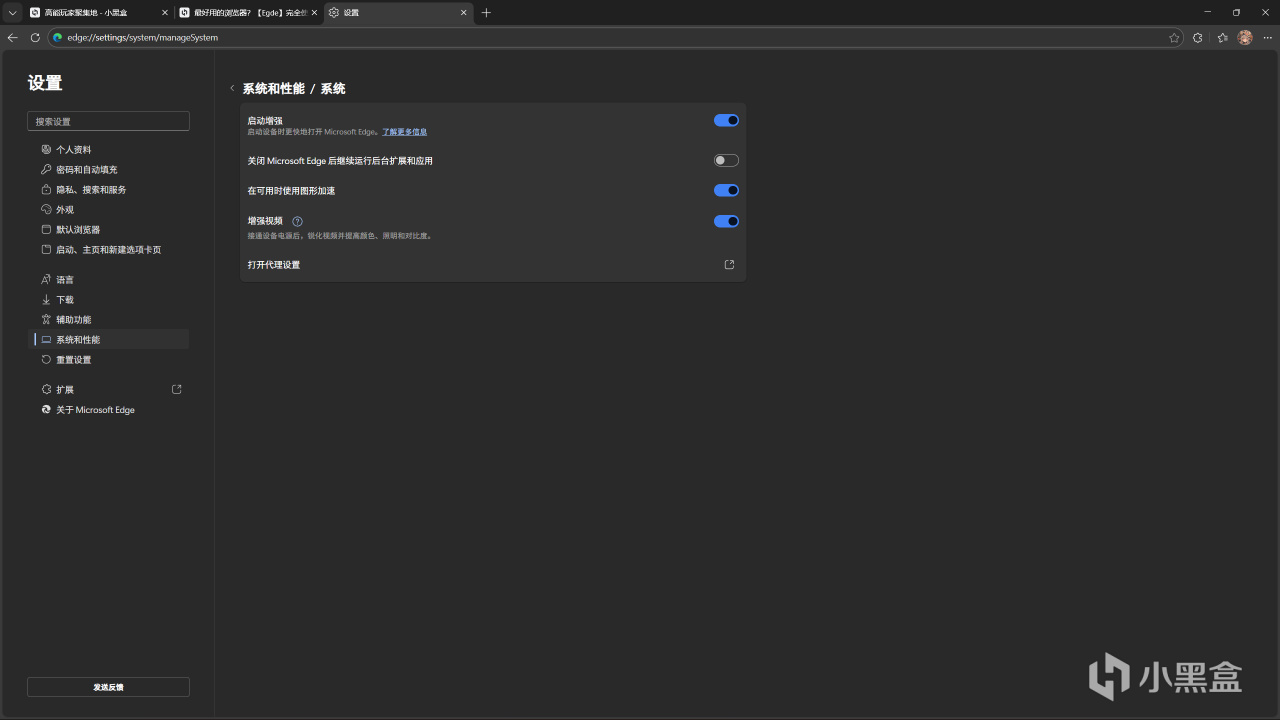Open 辅助功能 accessibility settings
1280x720 pixels.
[108, 320]
